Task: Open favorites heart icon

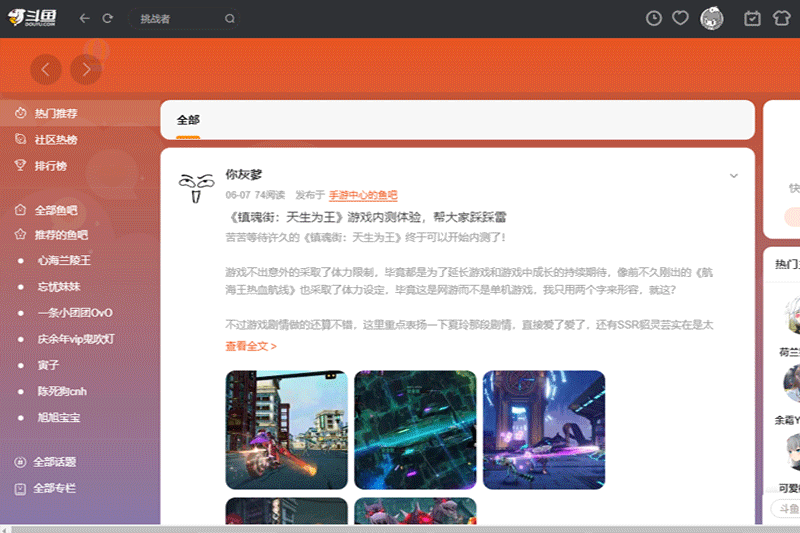Action: (x=680, y=18)
